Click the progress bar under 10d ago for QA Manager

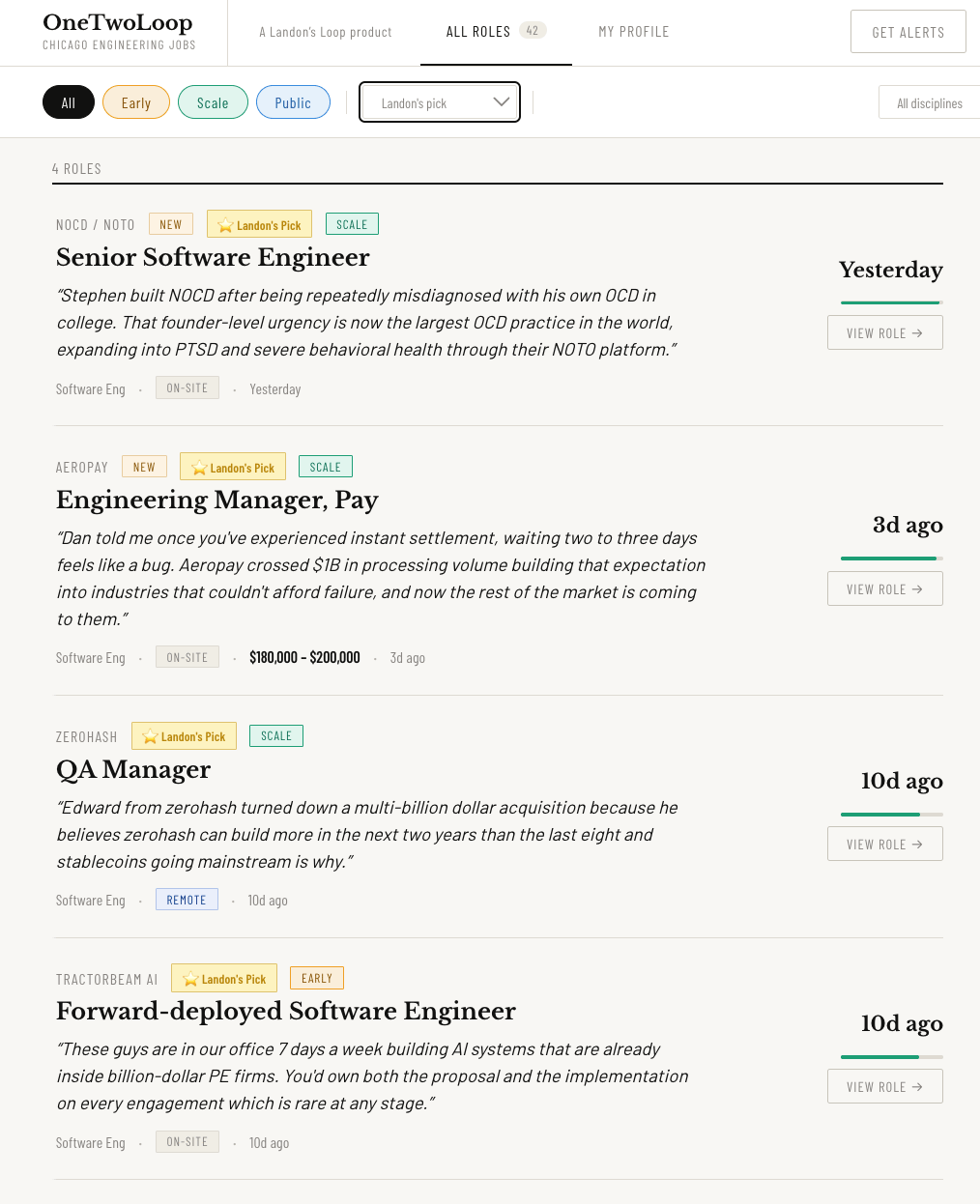pos(891,815)
